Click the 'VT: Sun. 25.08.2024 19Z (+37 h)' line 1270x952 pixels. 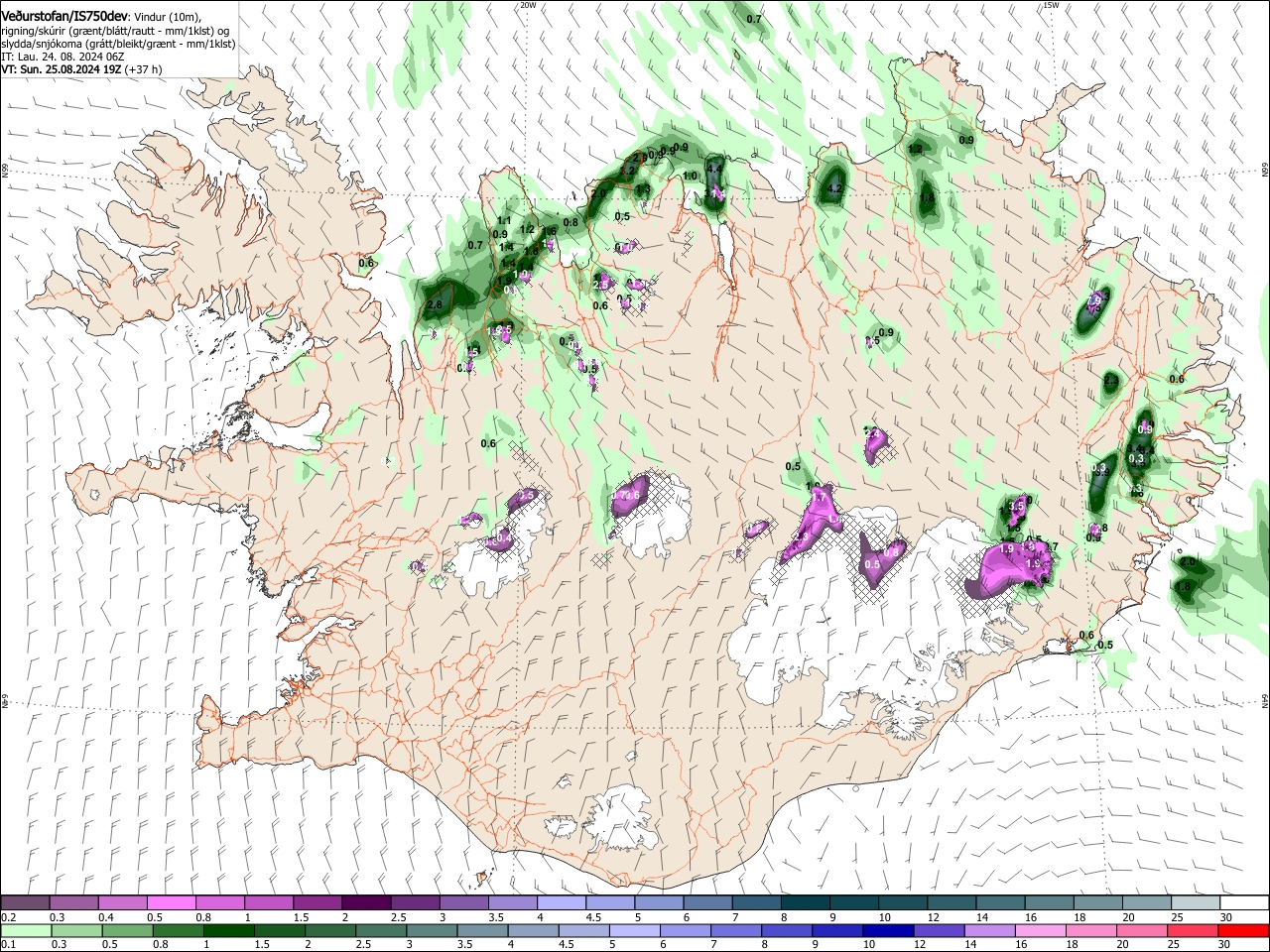(81, 70)
